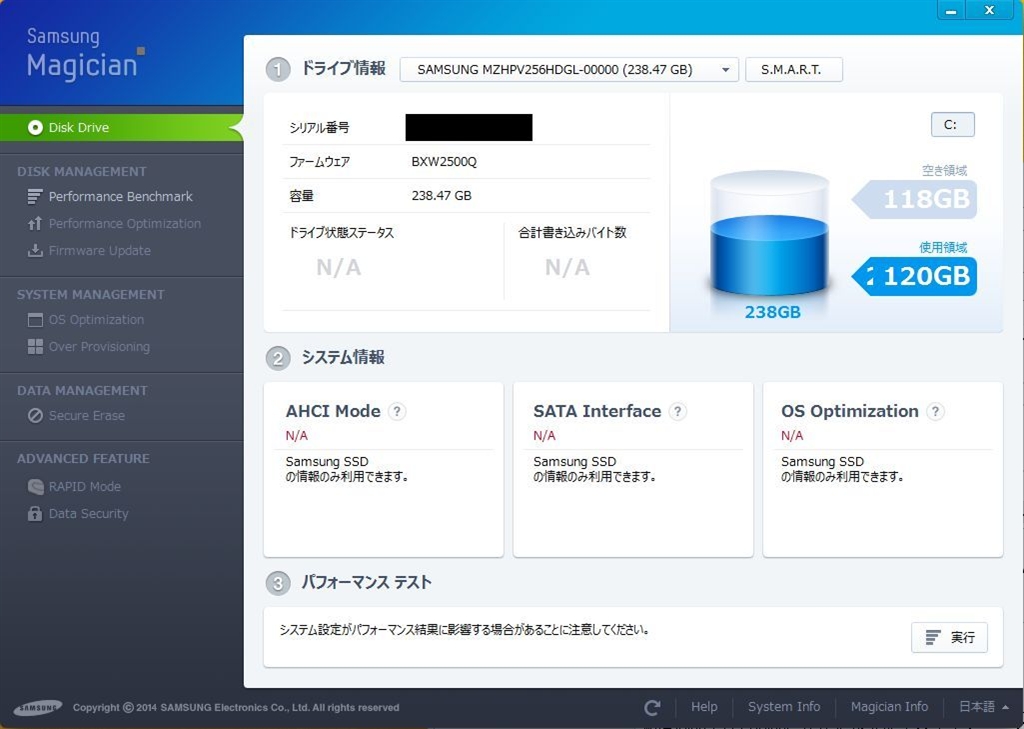Image resolution: width=1024 pixels, height=729 pixels.
Task: Click the firmware value BXW2500Q
Action: pyautogui.click(x=444, y=162)
